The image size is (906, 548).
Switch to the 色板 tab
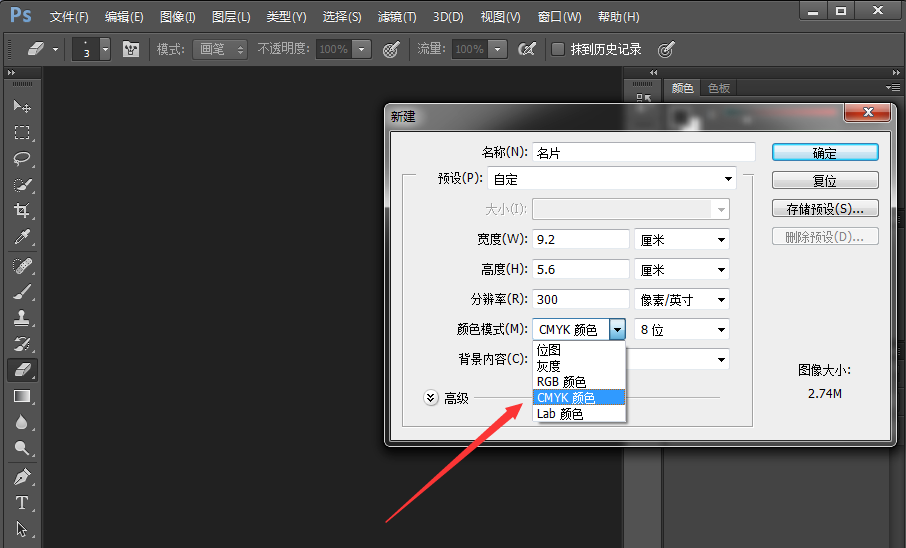pyautogui.click(x=719, y=88)
